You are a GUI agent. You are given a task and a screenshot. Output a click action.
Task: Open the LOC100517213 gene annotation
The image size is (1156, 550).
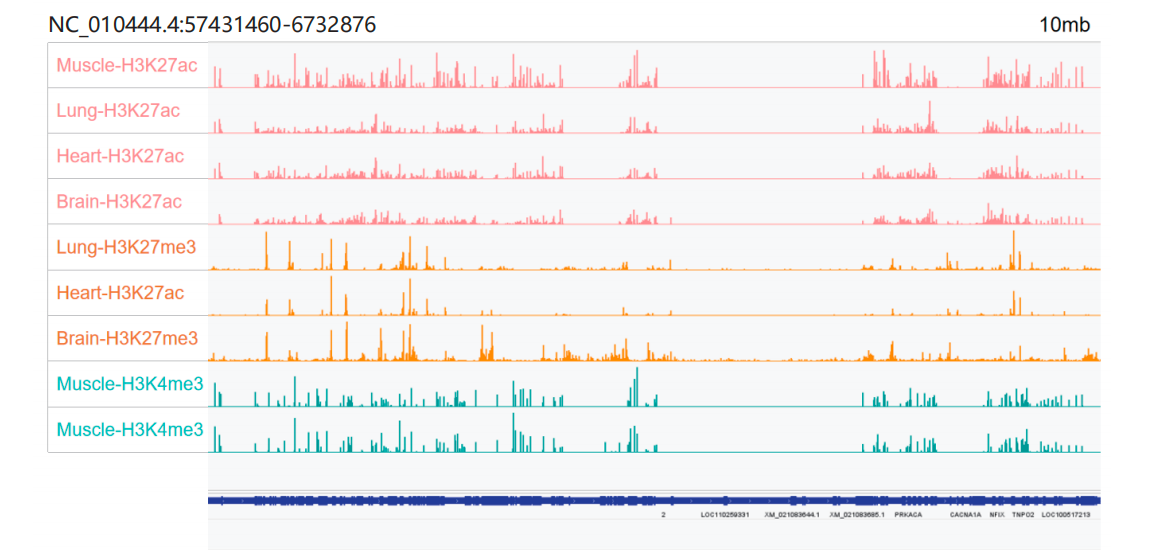1066,515
